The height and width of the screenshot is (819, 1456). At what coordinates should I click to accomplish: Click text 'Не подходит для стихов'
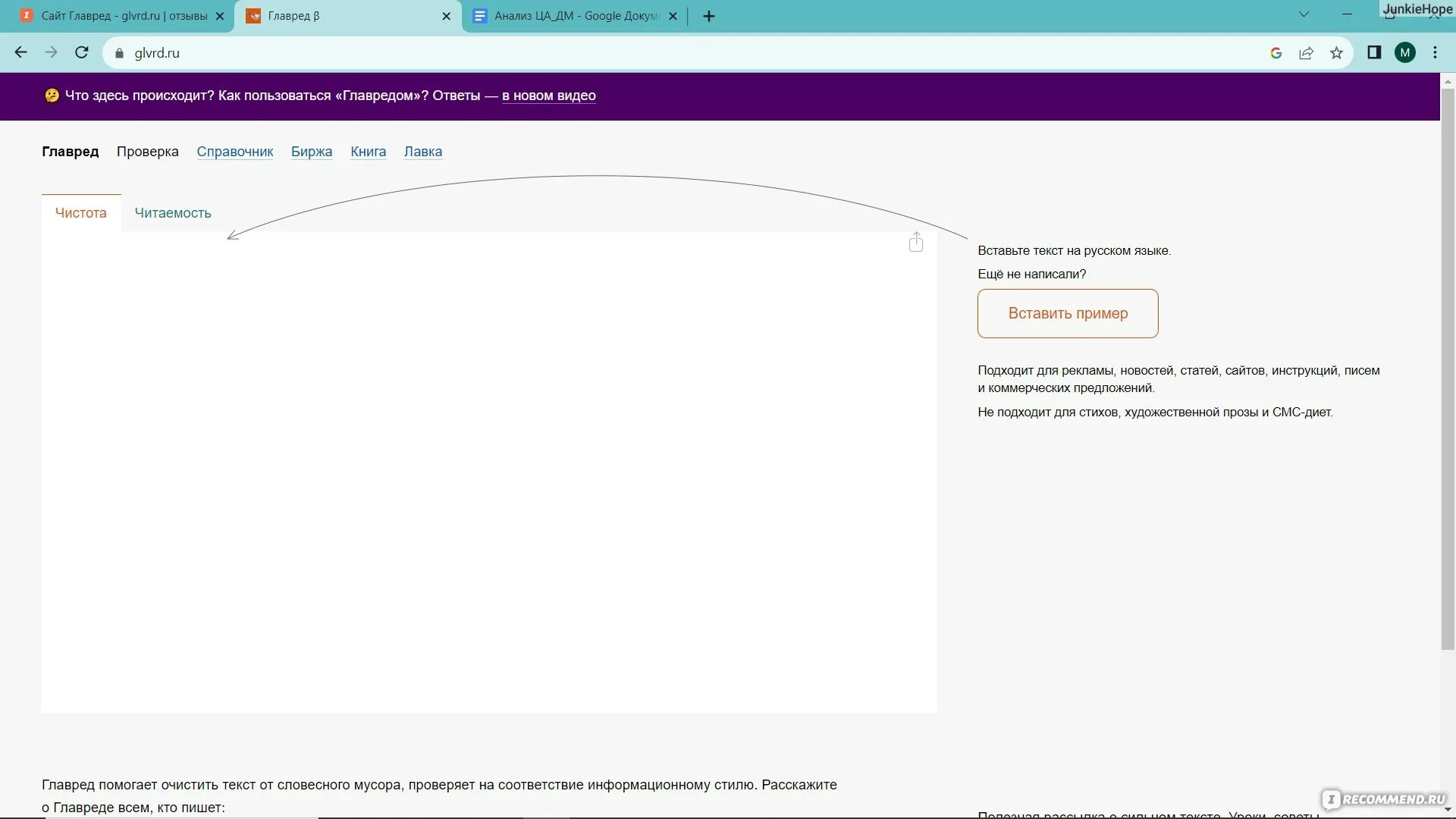click(1048, 412)
